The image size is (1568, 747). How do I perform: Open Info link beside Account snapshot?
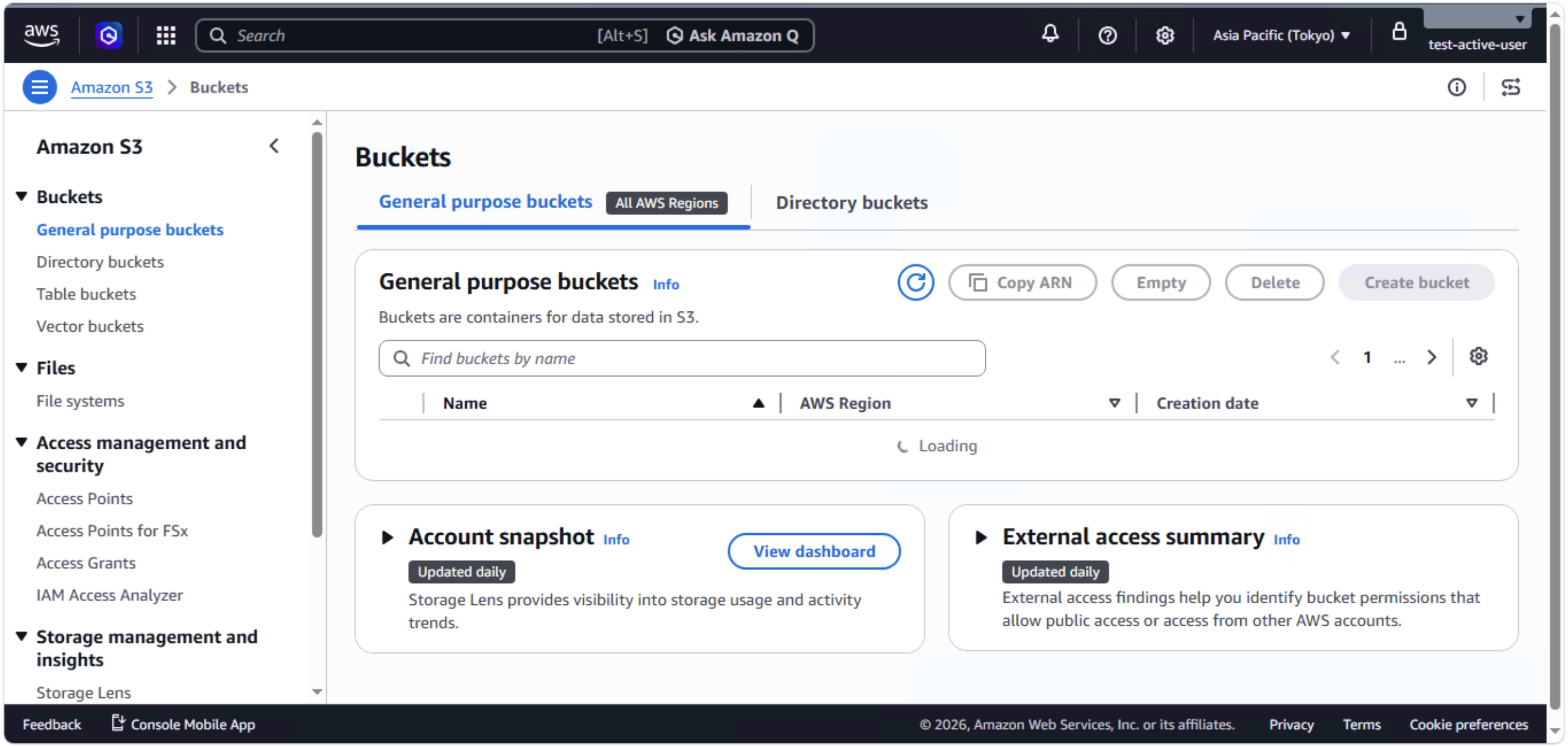point(616,539)
